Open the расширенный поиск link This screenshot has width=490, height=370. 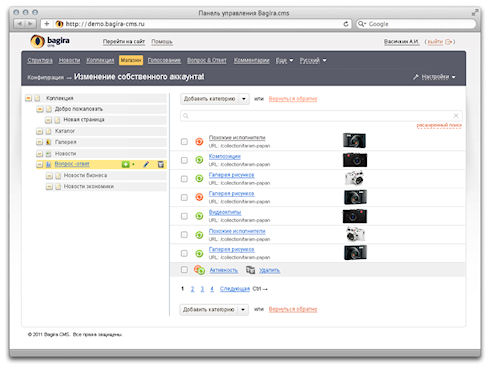[439, 125]
